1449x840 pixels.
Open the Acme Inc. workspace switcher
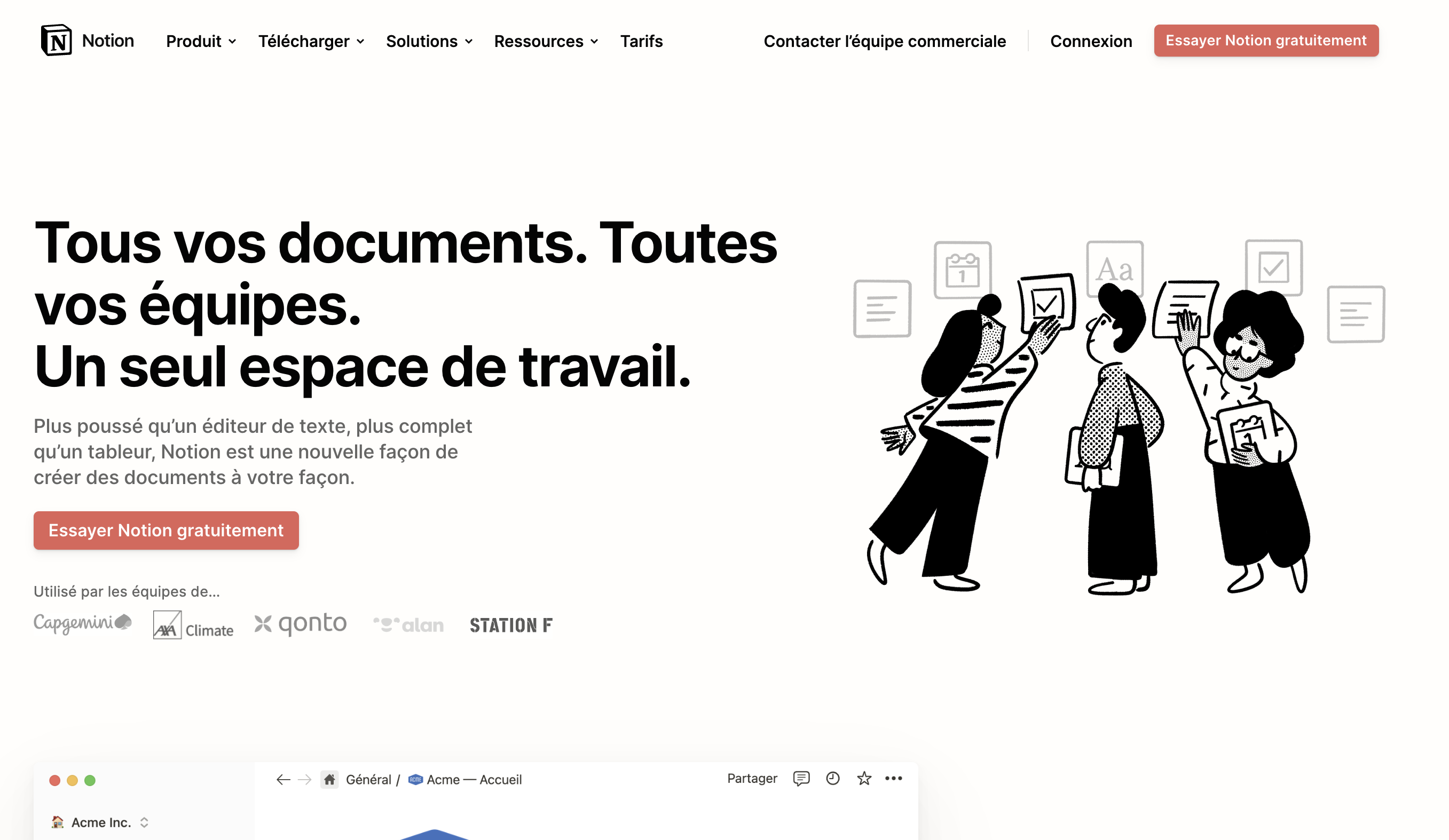point(100,822)
